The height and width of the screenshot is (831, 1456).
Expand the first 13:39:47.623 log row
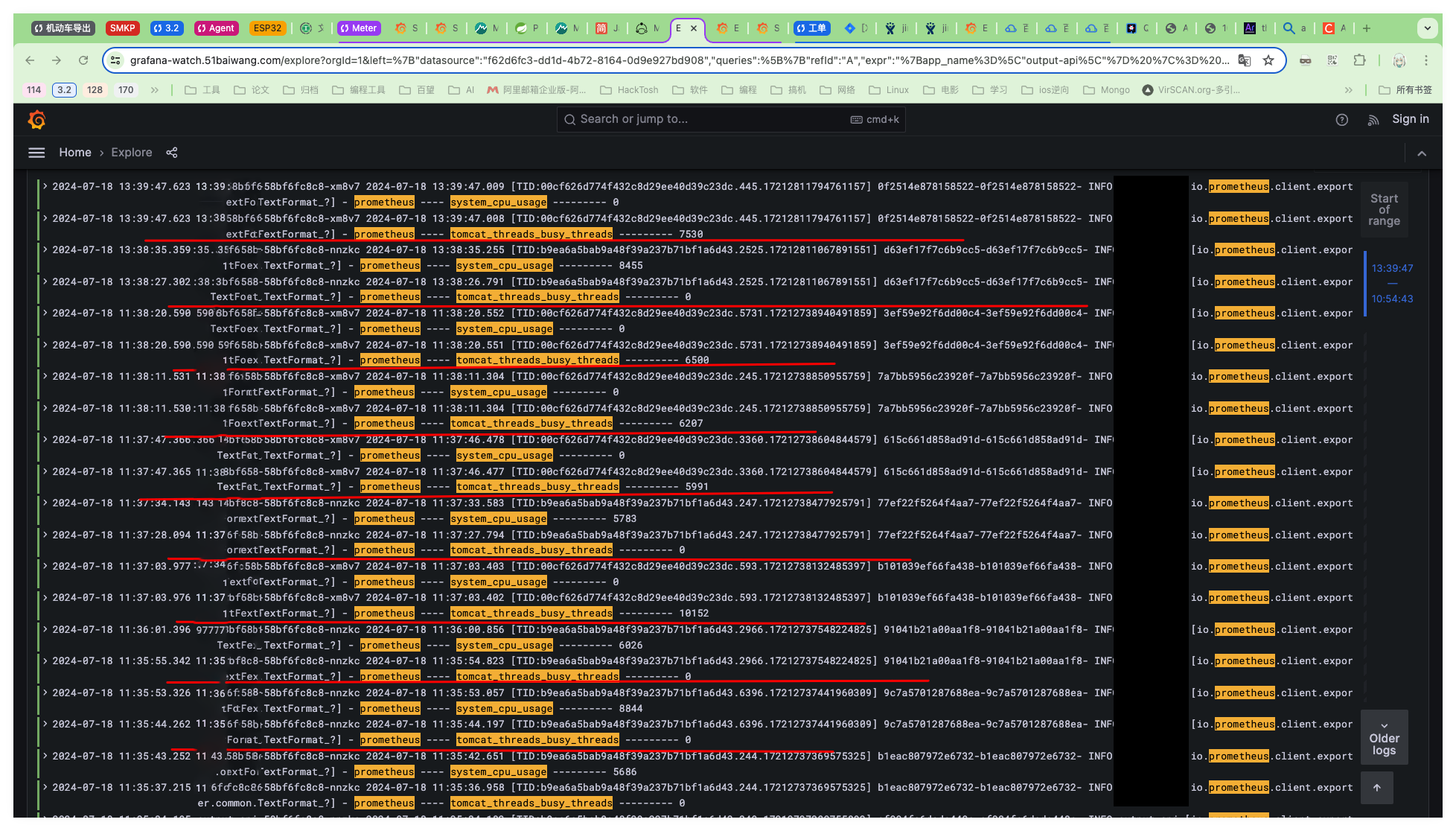point(45,186)
